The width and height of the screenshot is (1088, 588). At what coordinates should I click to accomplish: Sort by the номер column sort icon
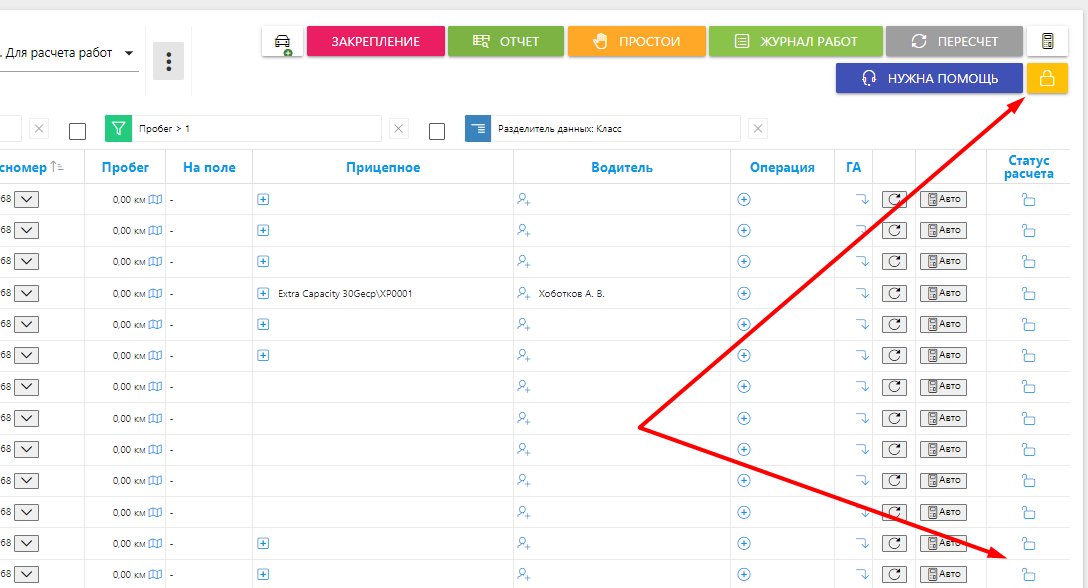57,167
